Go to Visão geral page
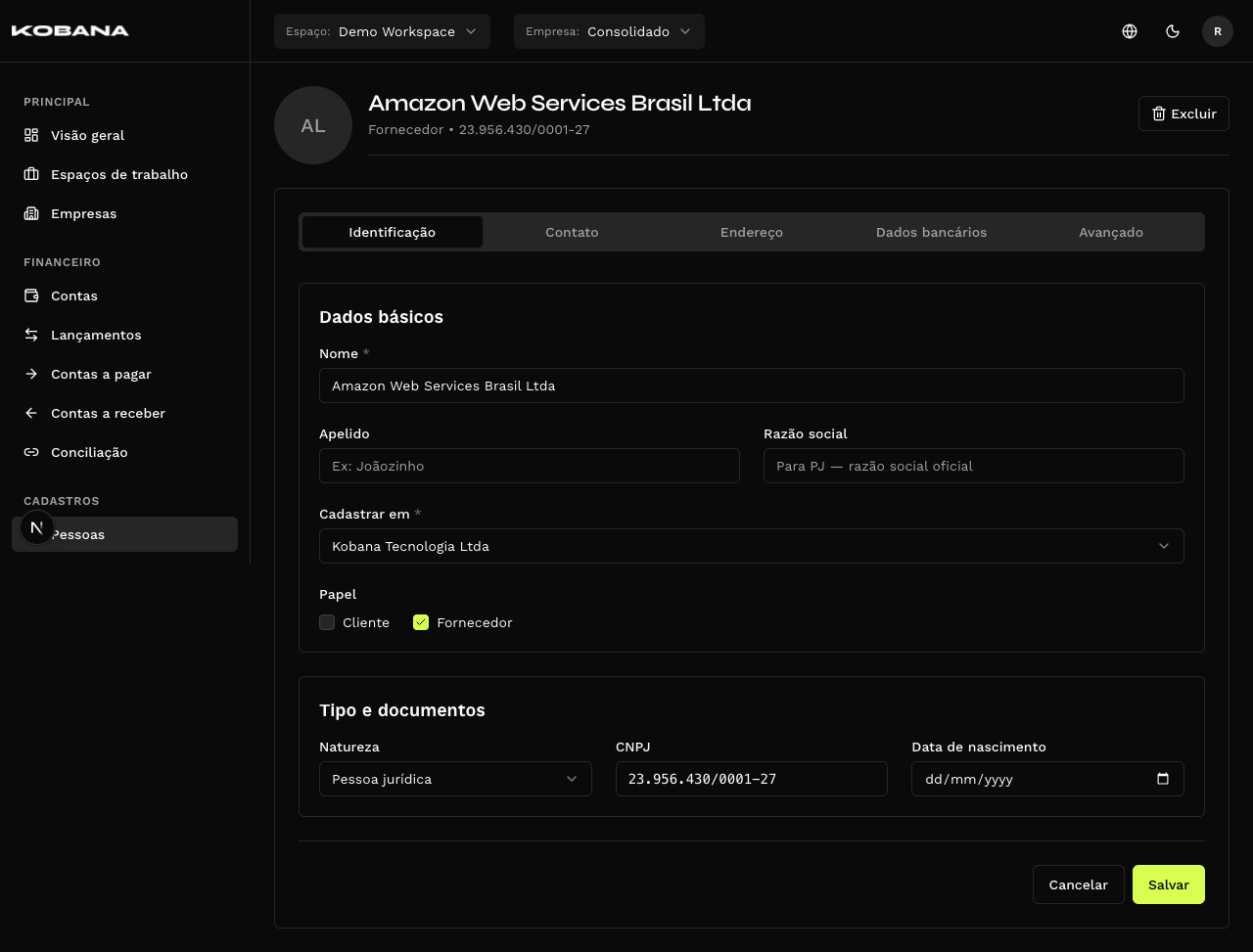This screenshot has width=1253, height=952. 124,135
